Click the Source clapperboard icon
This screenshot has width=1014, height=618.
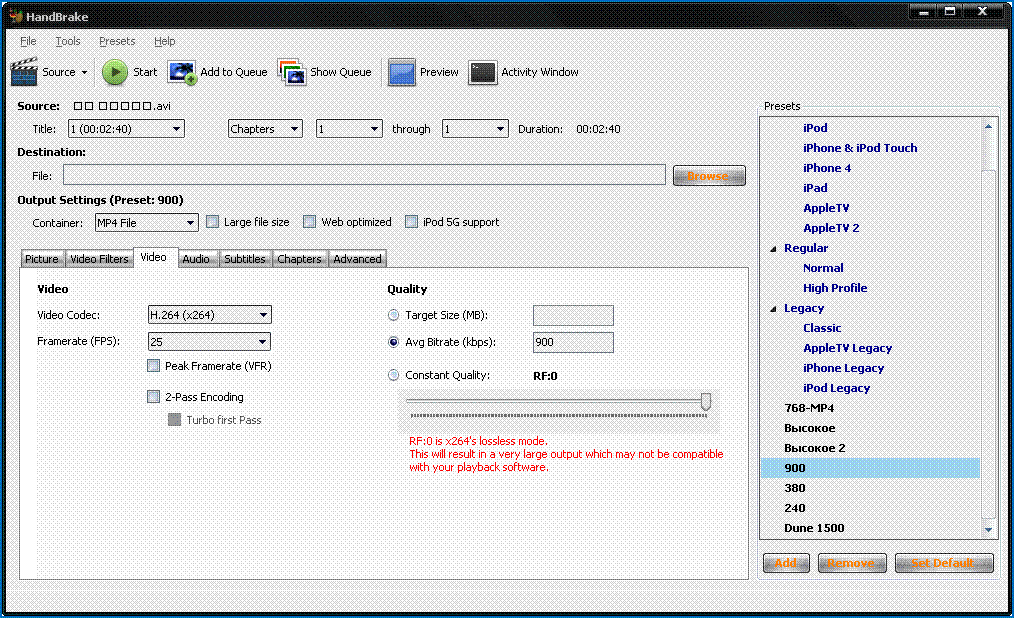tap(24, 72)
